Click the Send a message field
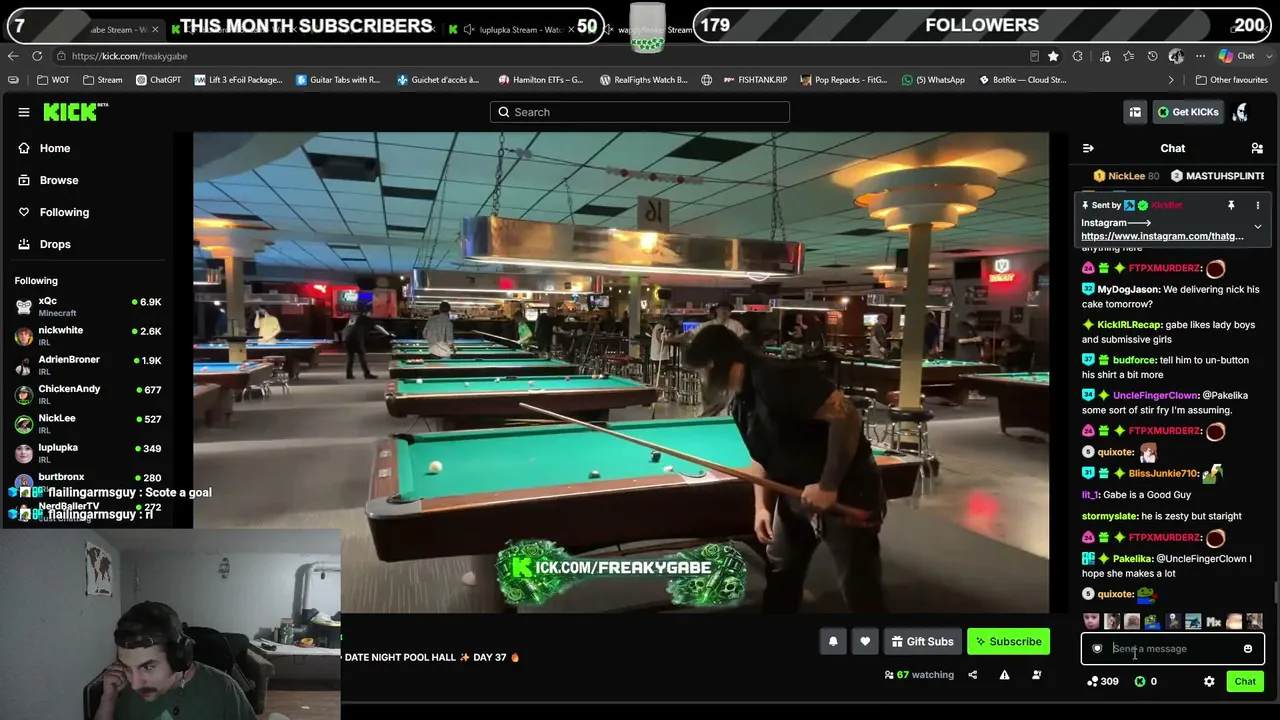The height and width of the screenshot is (720, 1280). [1172, 649]
